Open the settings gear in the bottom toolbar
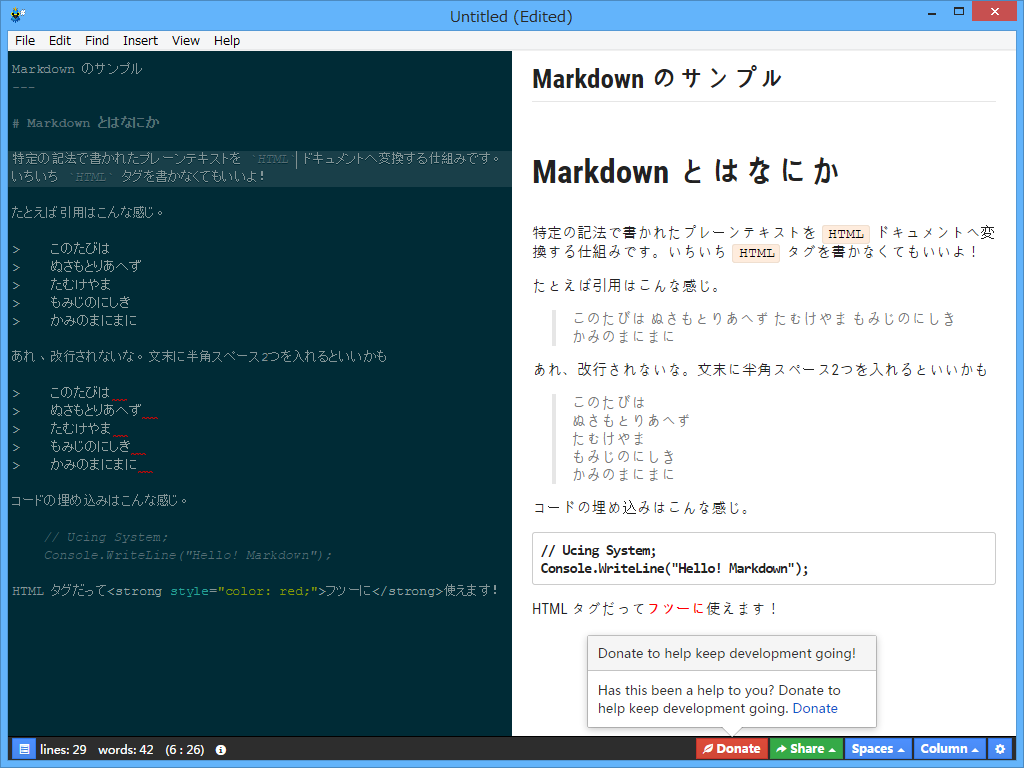The height and width of the screenshot is (768, 1024). coord(1001,748)
